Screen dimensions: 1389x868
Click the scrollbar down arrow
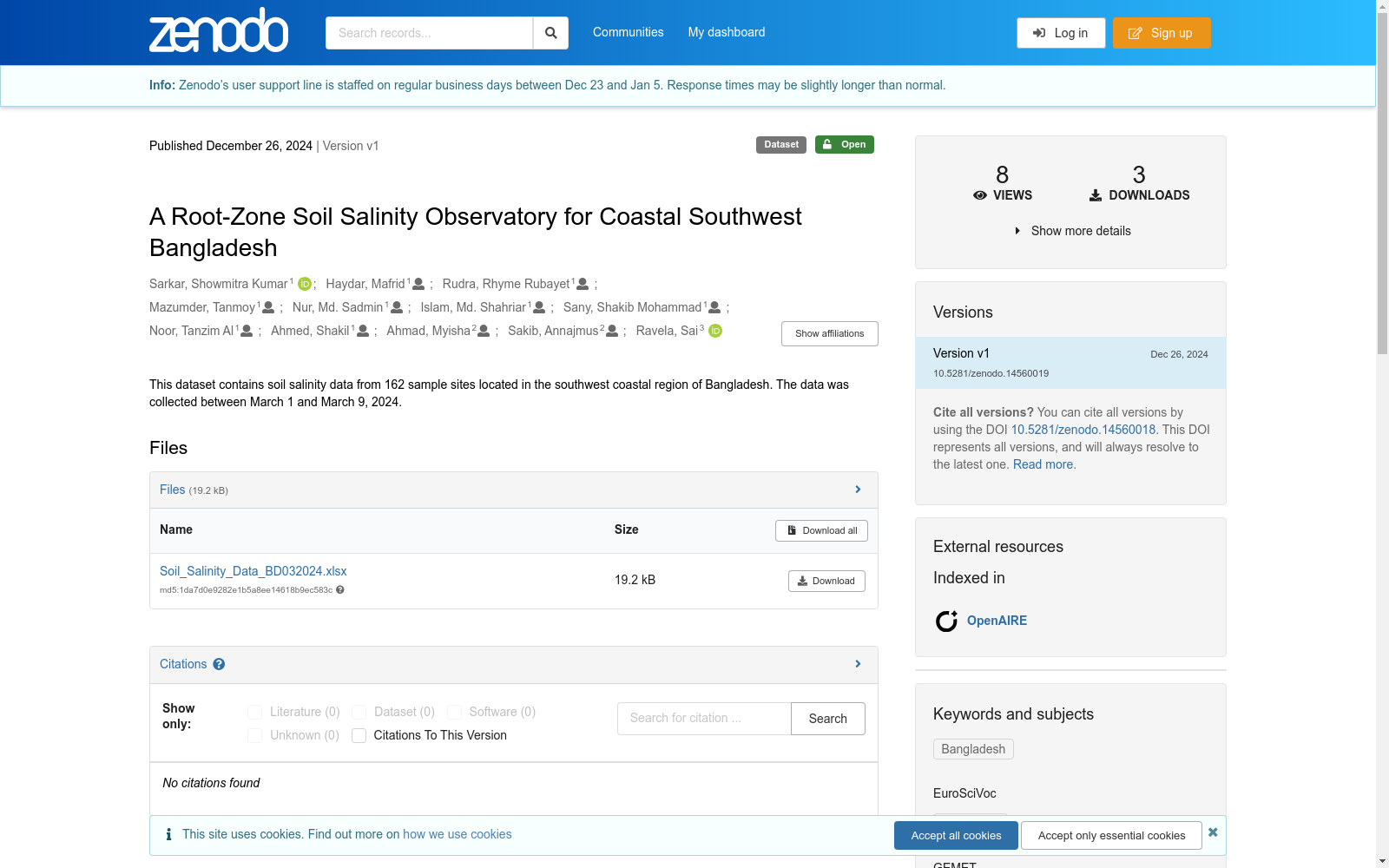coord(1382,861)
